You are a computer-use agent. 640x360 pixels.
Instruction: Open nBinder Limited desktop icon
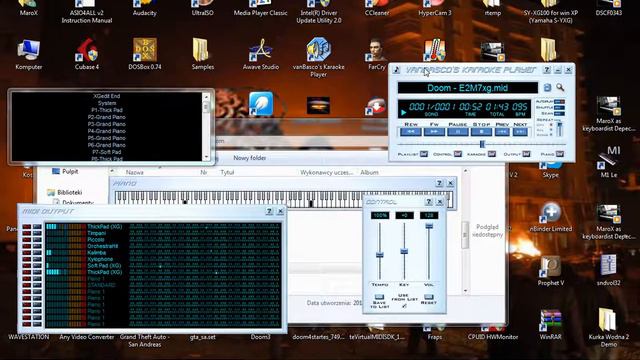[551, 217]
